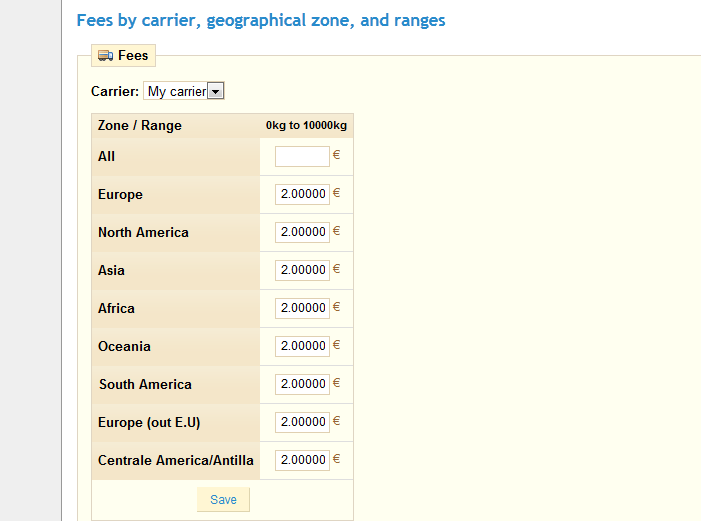Viewport: 701px width, 521px height.
Task: Open the Carrier dropdown arrow
Action: 215,91
